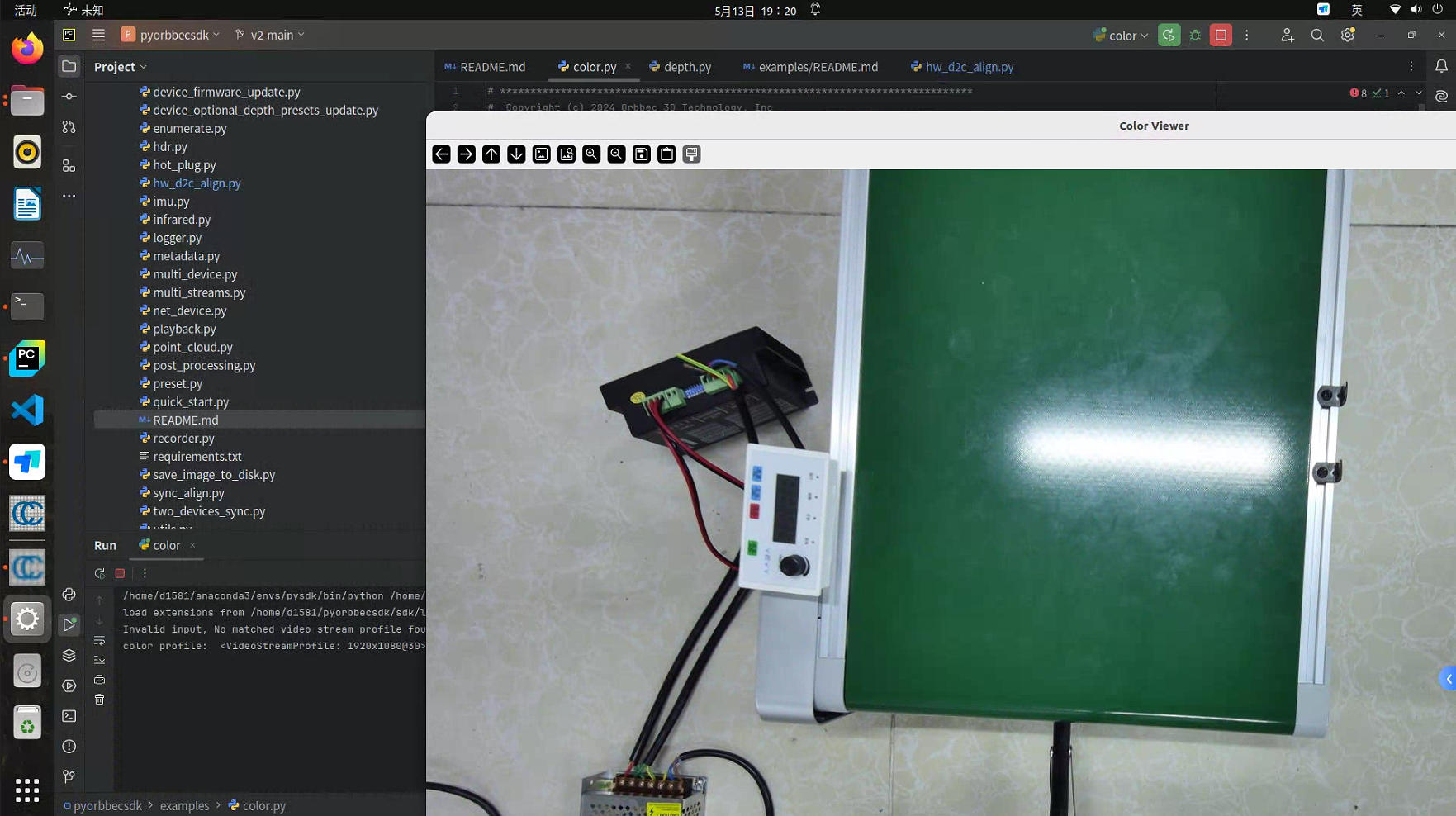Viewport: 1456px width, 816px height.
Task: Open the Terminal tool window in PyCharm
Action: click(69, 716)
